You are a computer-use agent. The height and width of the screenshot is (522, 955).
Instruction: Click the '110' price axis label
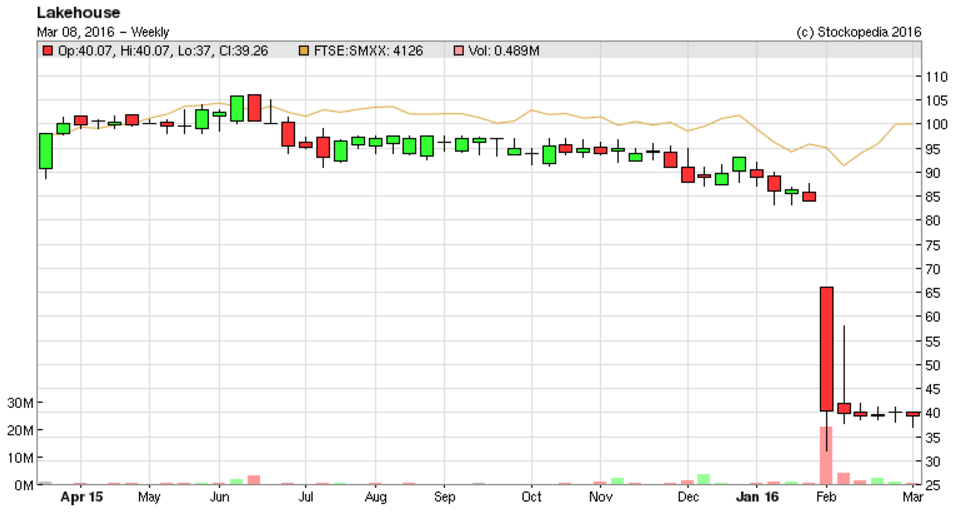coord(937,77)
